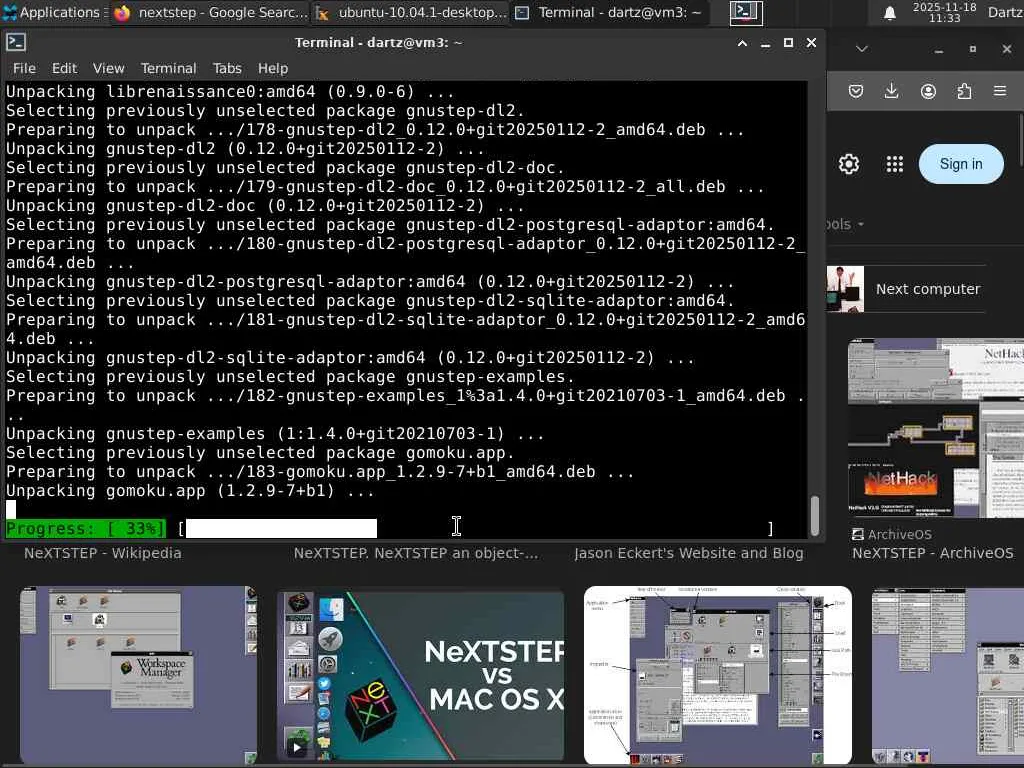Open Firefox account icon
1024x768 pixels.
[x=928, y=91]
